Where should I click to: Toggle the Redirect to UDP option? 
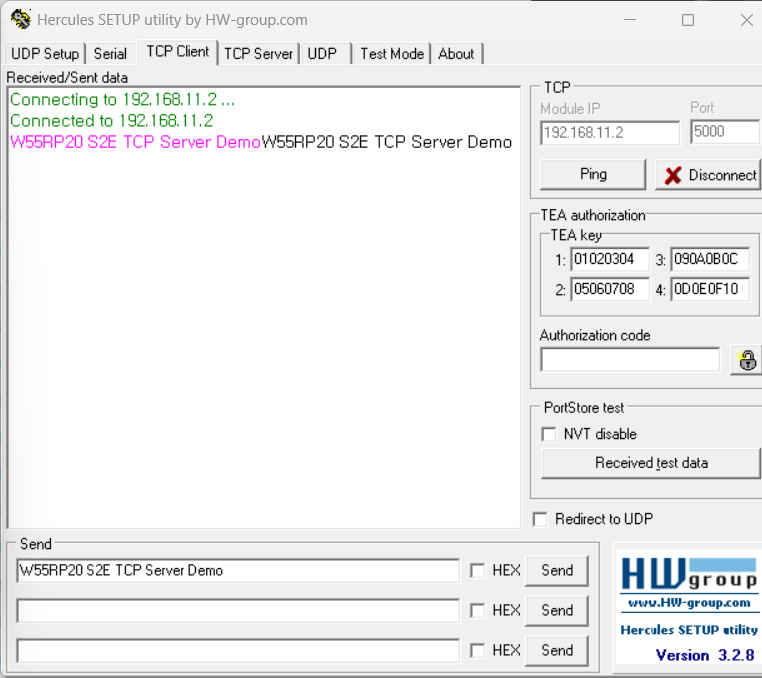point(541,519)
